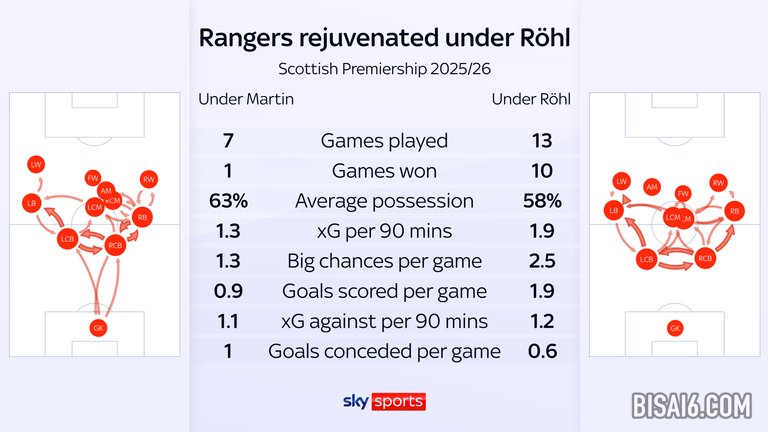Click the GK node on Martin's pitch map
The width and height of the screenshot is (768, 432).
(97, 327)
